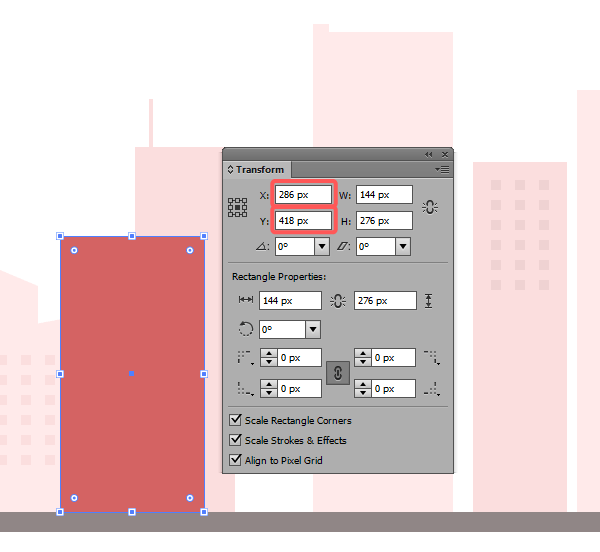Click the 'Rectangle Properties:' heading text

279,277
